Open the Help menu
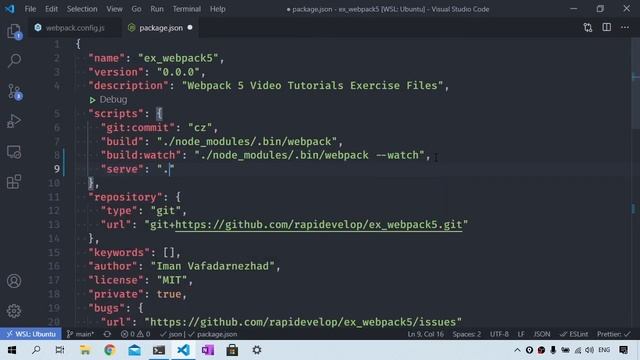The image size is (640, 360). click(x=218, y=9)
